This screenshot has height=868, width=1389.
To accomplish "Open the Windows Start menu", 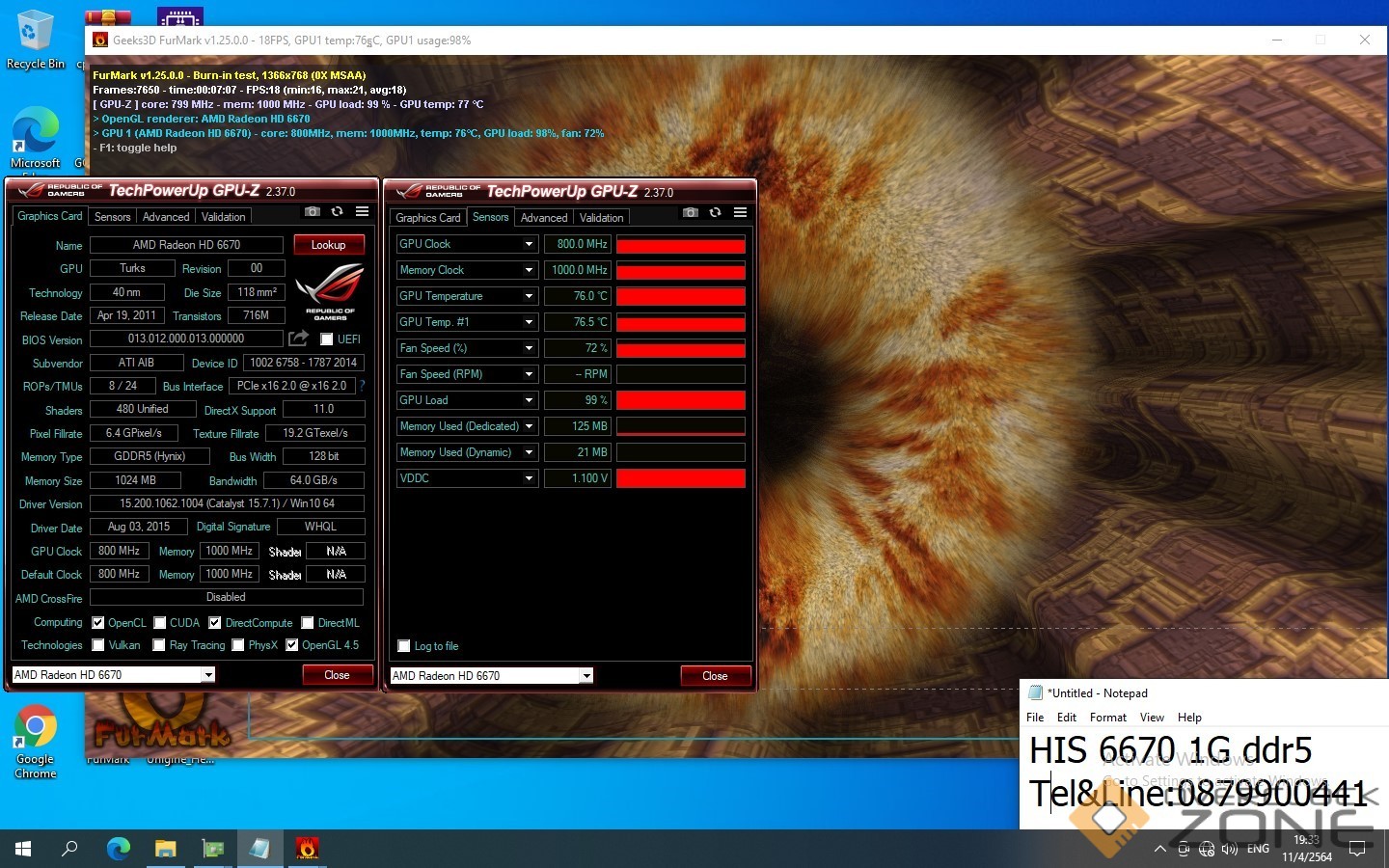I will pyautogui.click(x=23, y=849).
